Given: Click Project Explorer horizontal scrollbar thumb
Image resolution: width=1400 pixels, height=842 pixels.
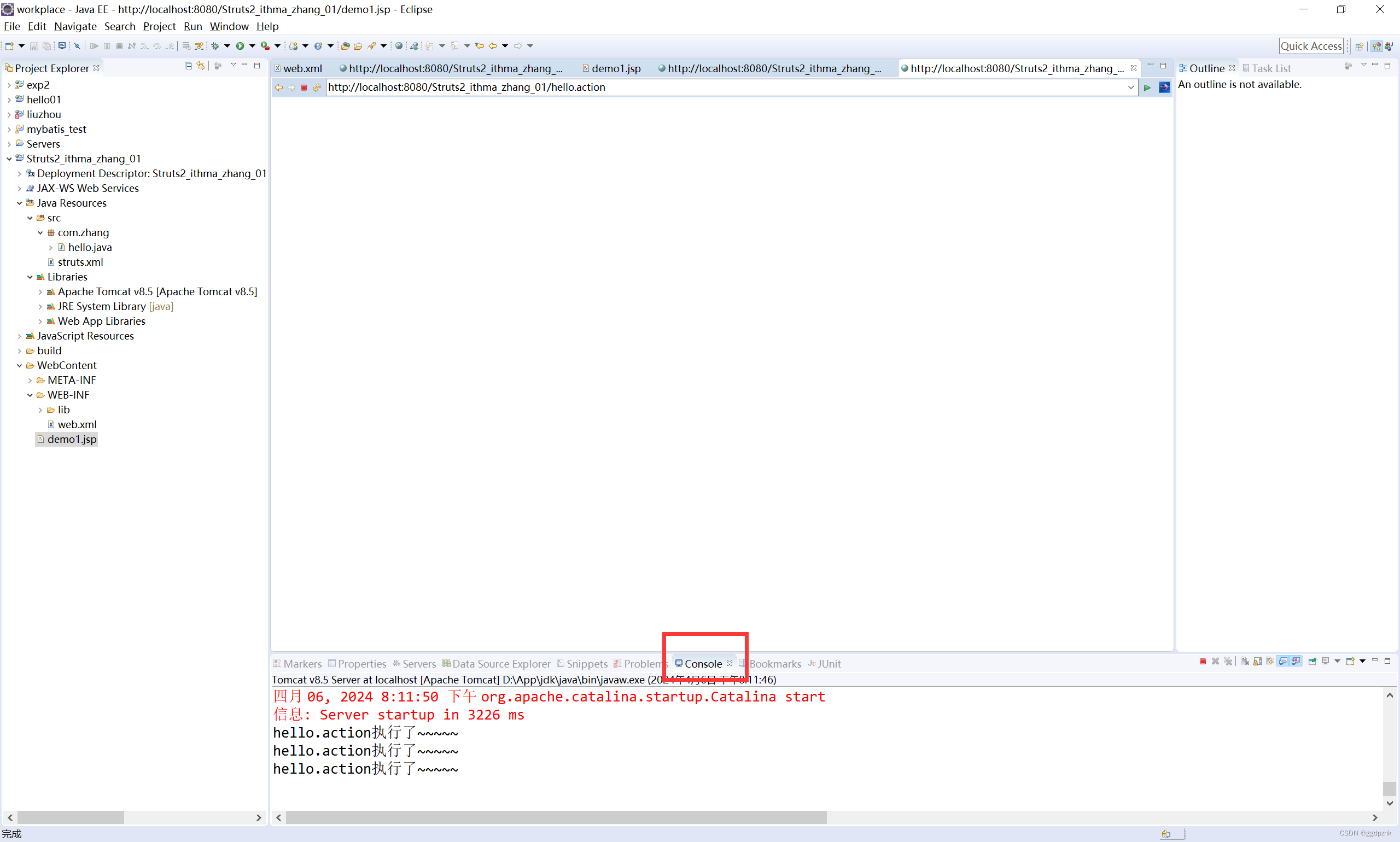Looking at the screenshot, I should click(x=71, y=817).
